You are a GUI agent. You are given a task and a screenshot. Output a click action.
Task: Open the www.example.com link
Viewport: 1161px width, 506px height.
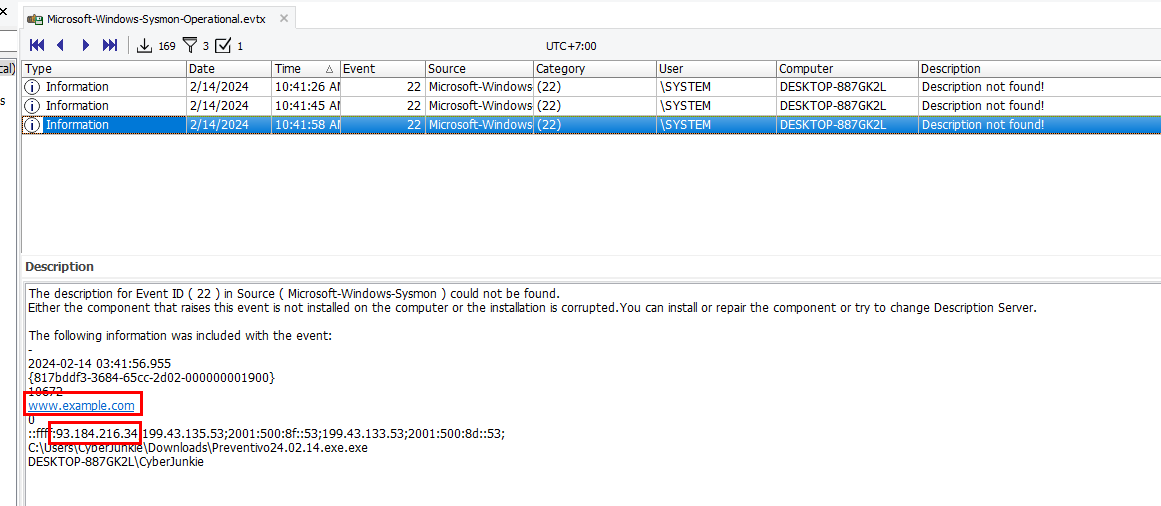pos(81,405)
